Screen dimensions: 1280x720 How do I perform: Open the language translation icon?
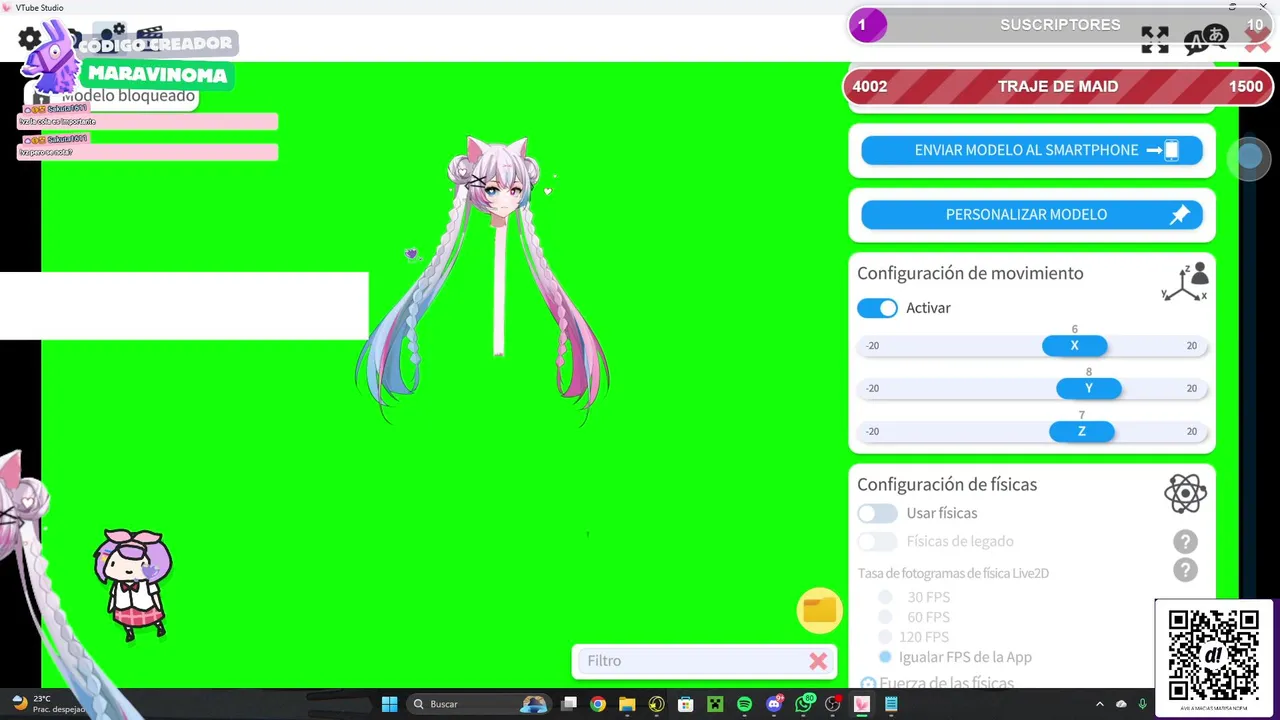pyautogui.click(x=1206, y=40)
